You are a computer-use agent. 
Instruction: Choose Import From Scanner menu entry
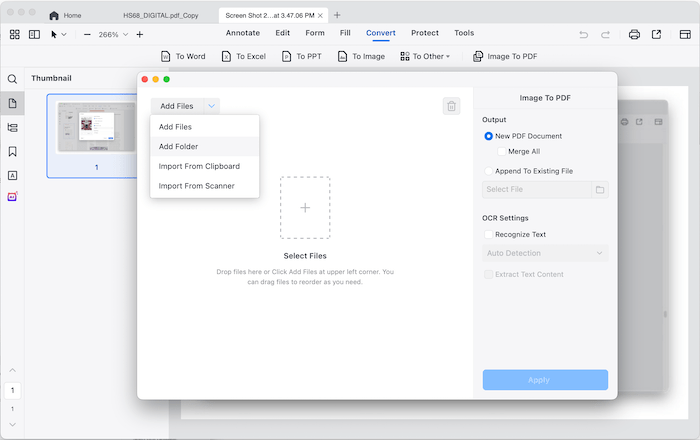point(196,186)
